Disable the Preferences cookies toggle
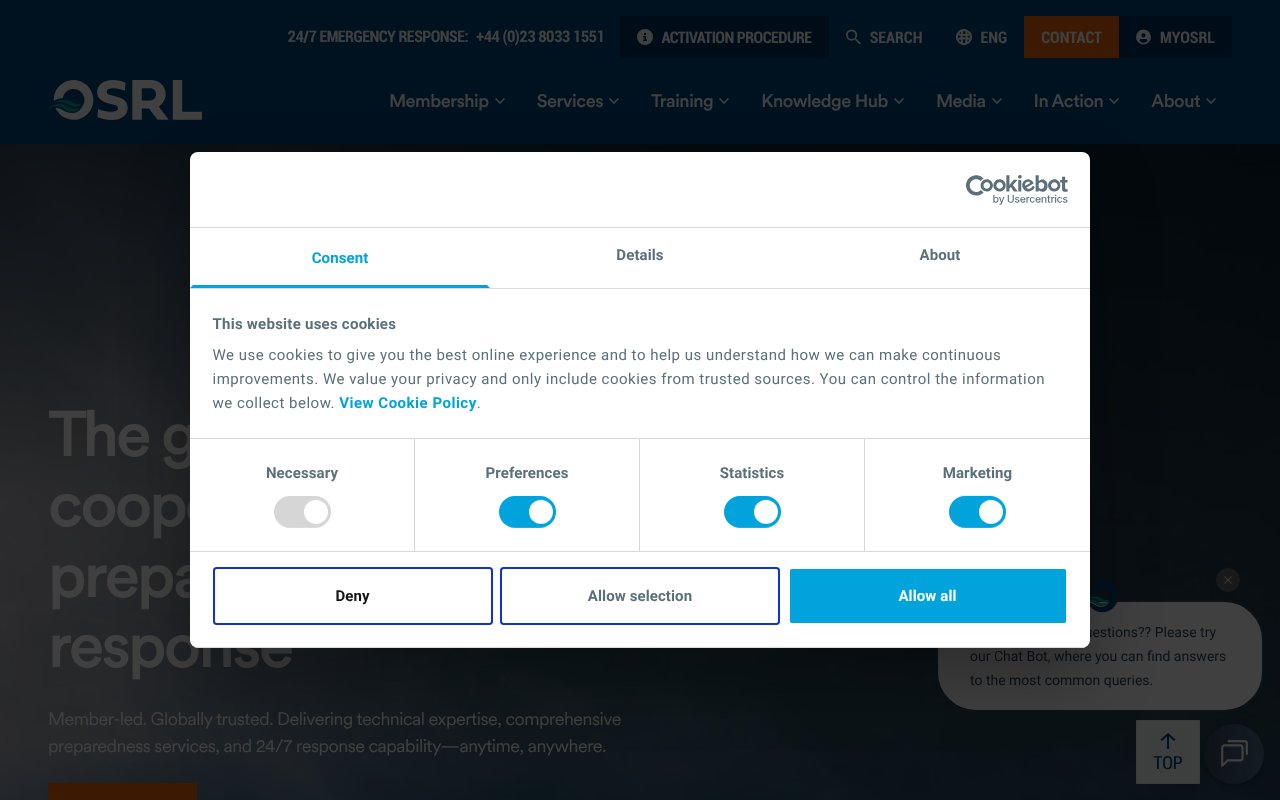Viewport: 1280px width, 800px height. (x=527, y=512)
